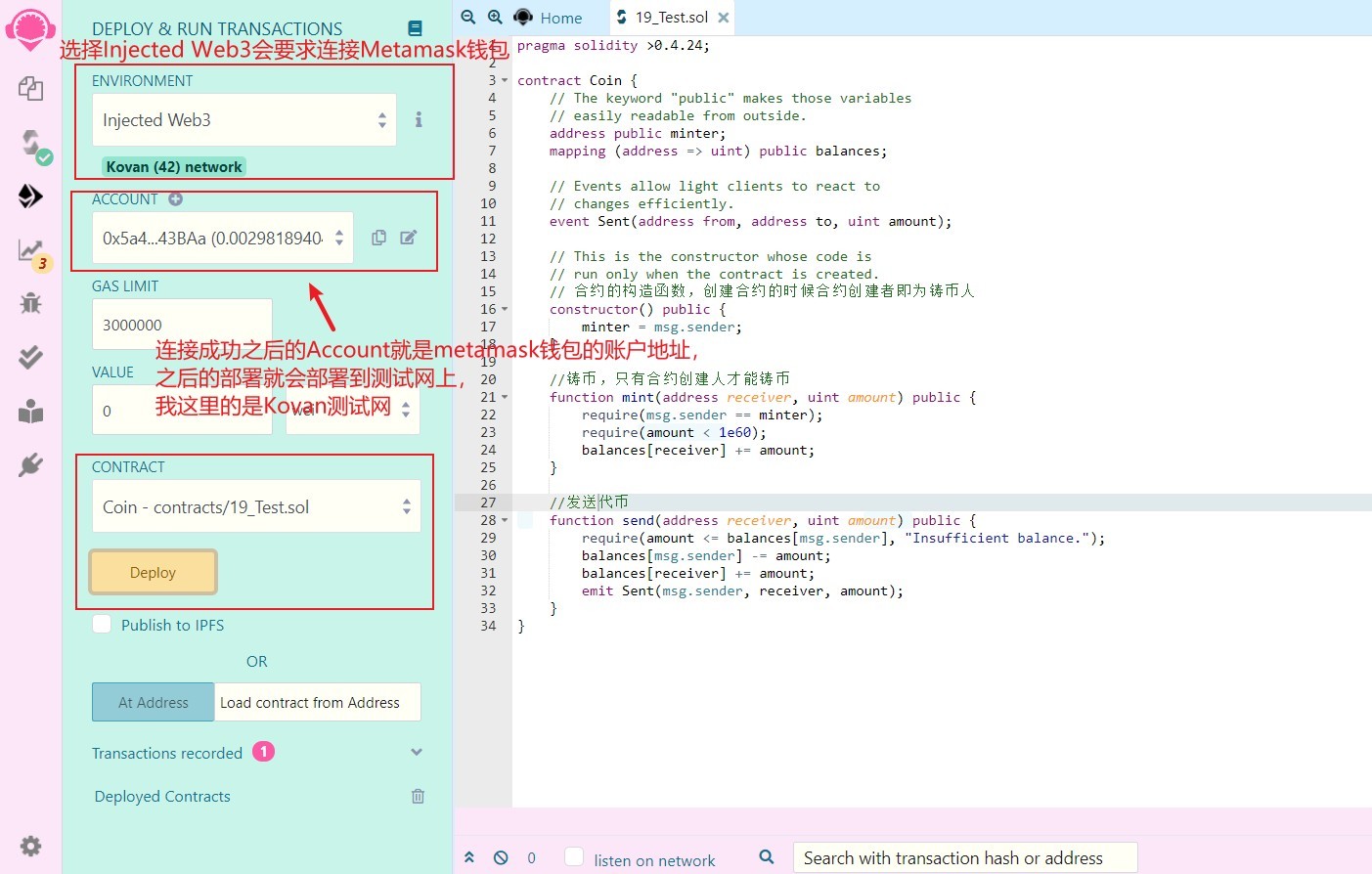Open the learning book-reader sidebar icon
Screen dimensions: 1372x874
coord(30,412)
